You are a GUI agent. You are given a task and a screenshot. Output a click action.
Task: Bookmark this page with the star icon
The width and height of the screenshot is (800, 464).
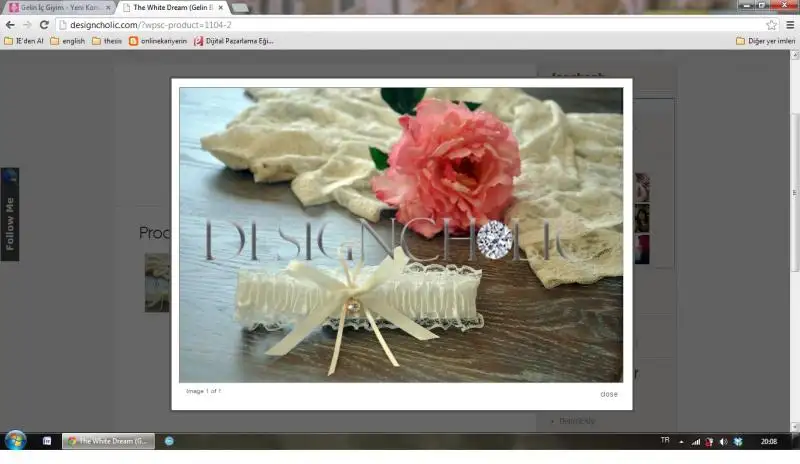click(x=771, y=25)
